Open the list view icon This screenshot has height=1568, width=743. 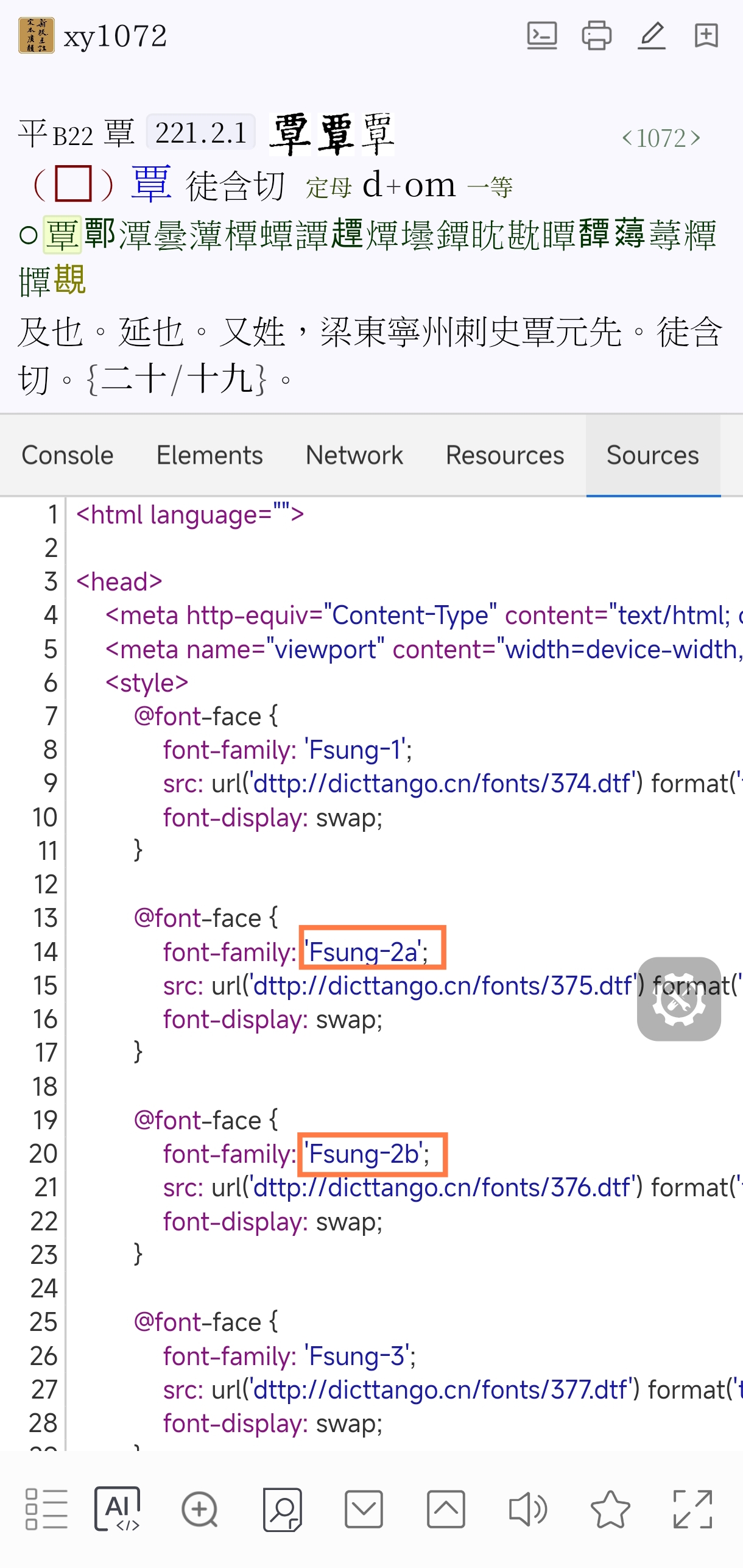tap(46, 1509)
